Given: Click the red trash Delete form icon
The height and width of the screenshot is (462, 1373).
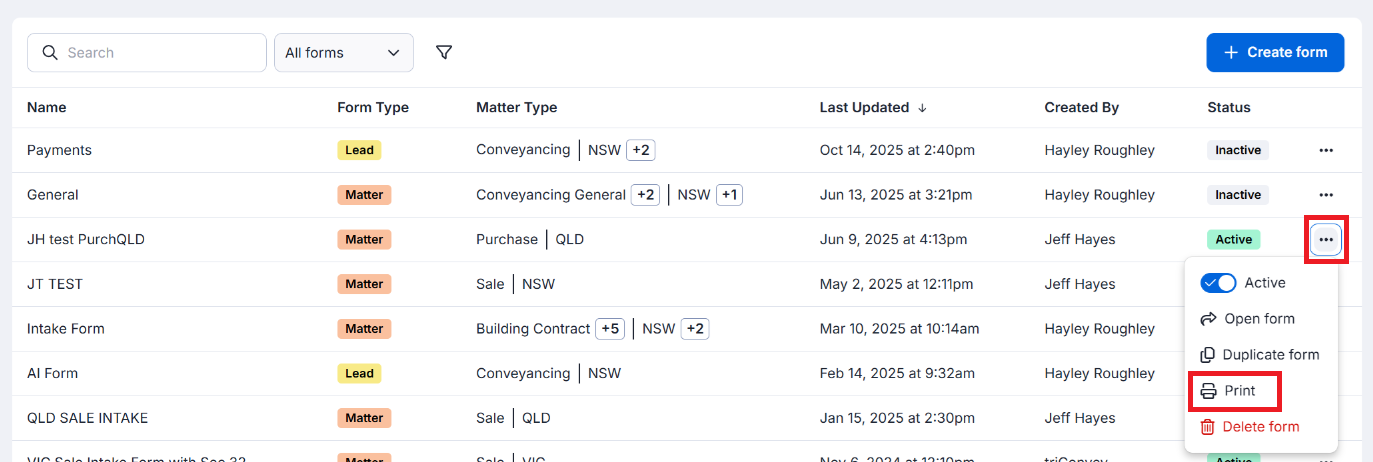Looking at the screenshot, I should pos(1208,427).
